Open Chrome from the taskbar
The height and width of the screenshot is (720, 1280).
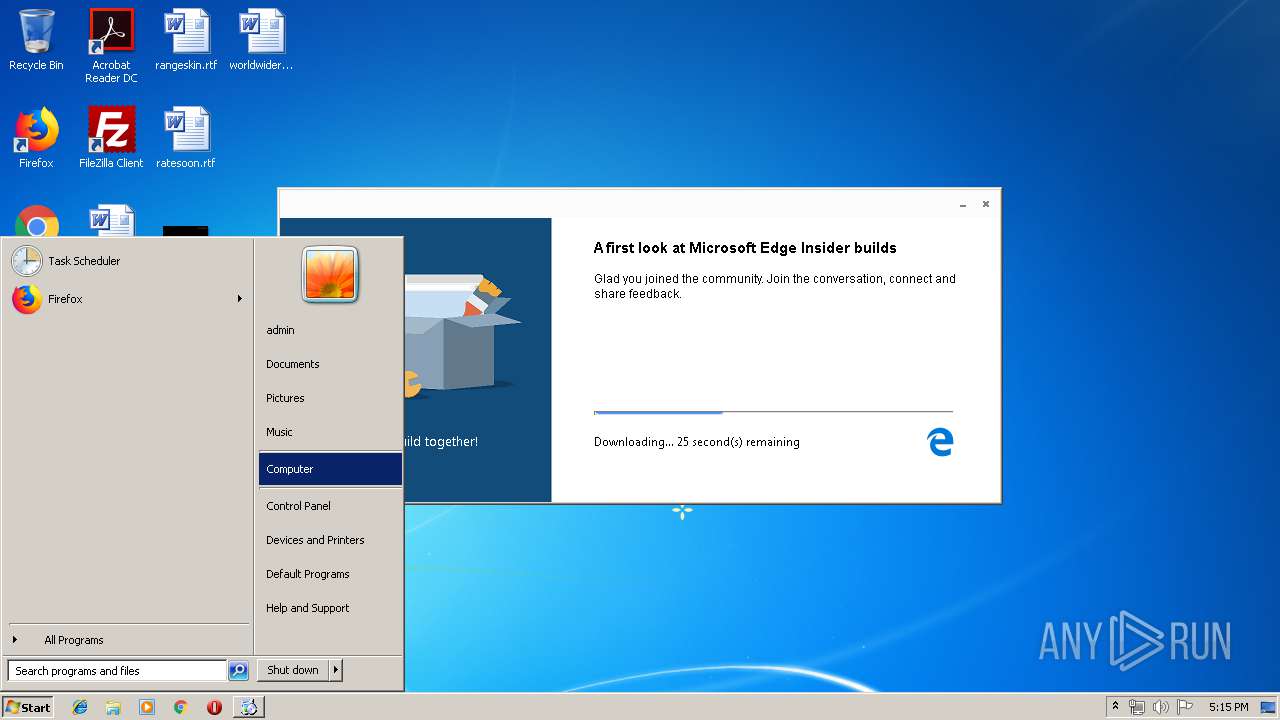click(181, 707)
